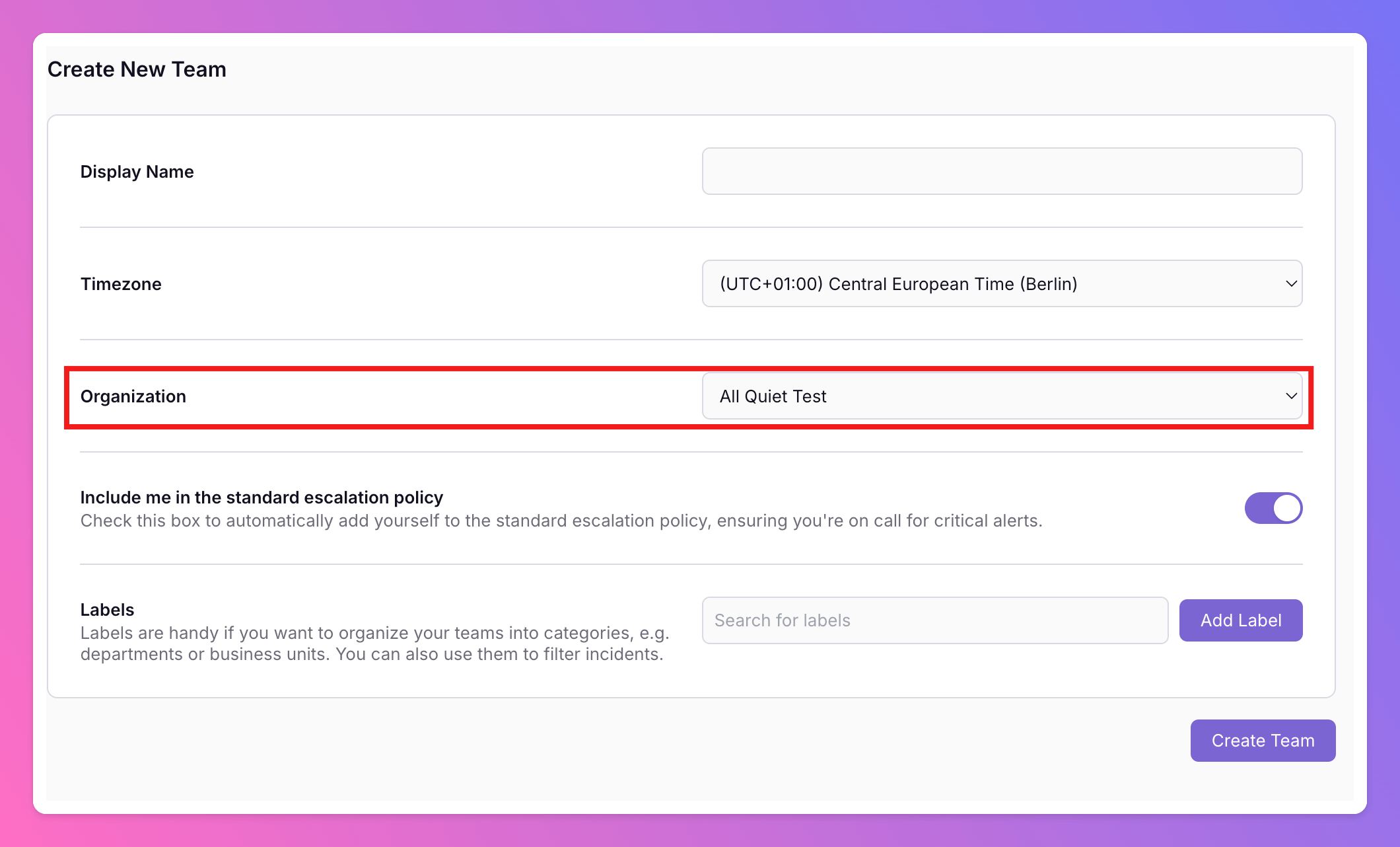Disable the standard escalation policy toggle

[1273, 508]
